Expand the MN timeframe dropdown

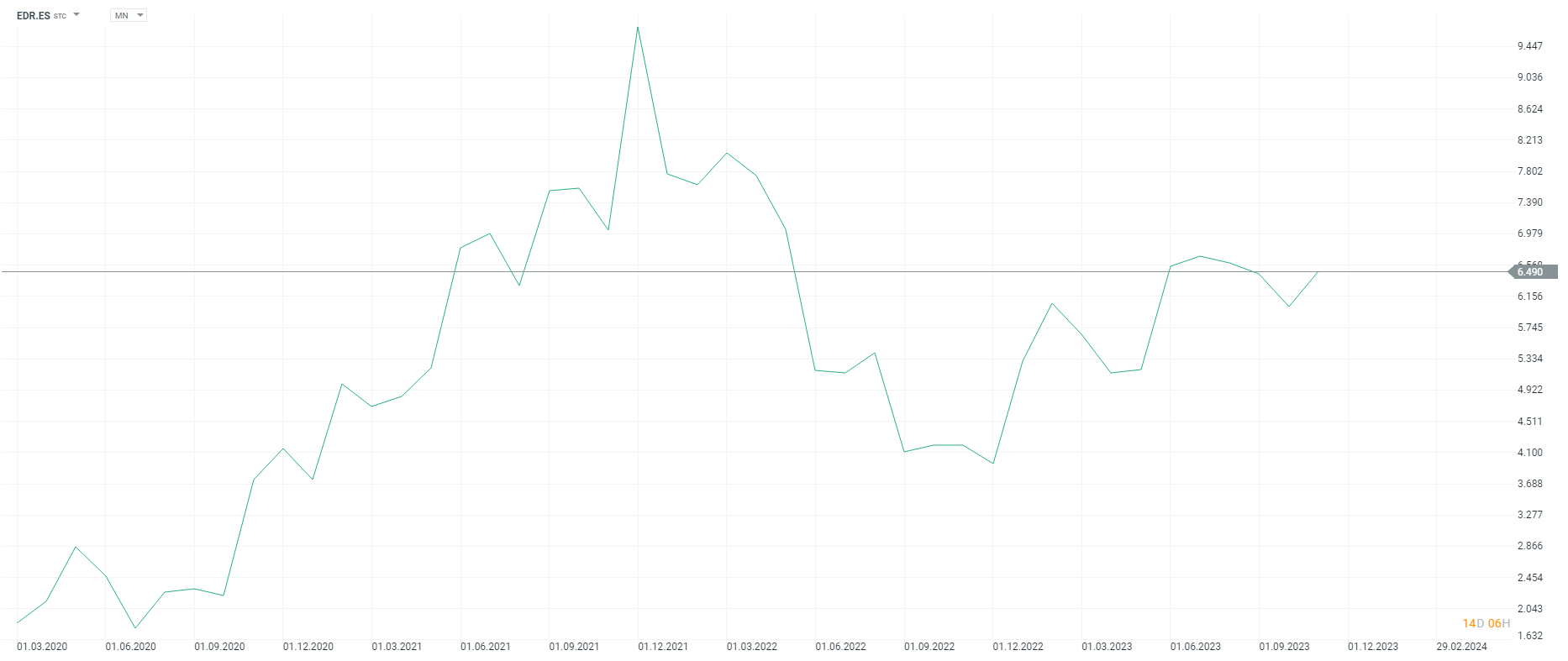139,15
